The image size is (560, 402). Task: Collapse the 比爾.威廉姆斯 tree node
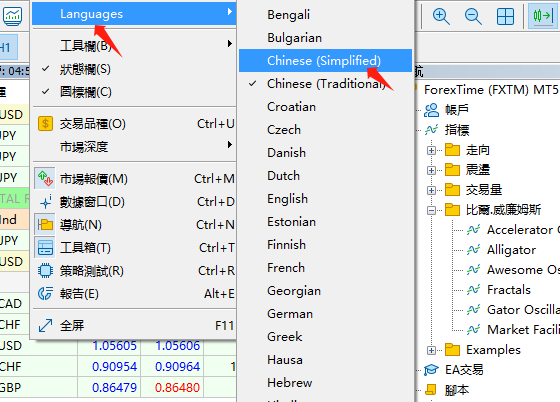[431, 210]
